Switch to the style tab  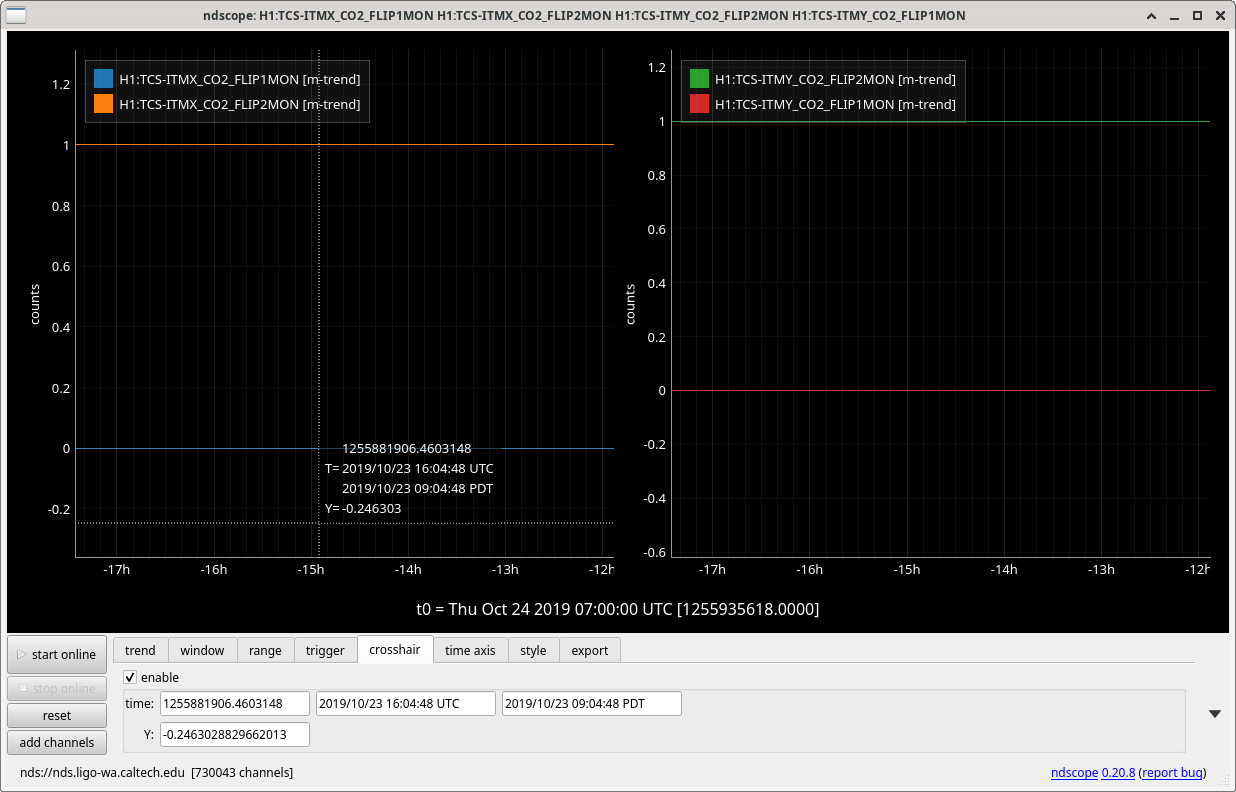point(533,650)
